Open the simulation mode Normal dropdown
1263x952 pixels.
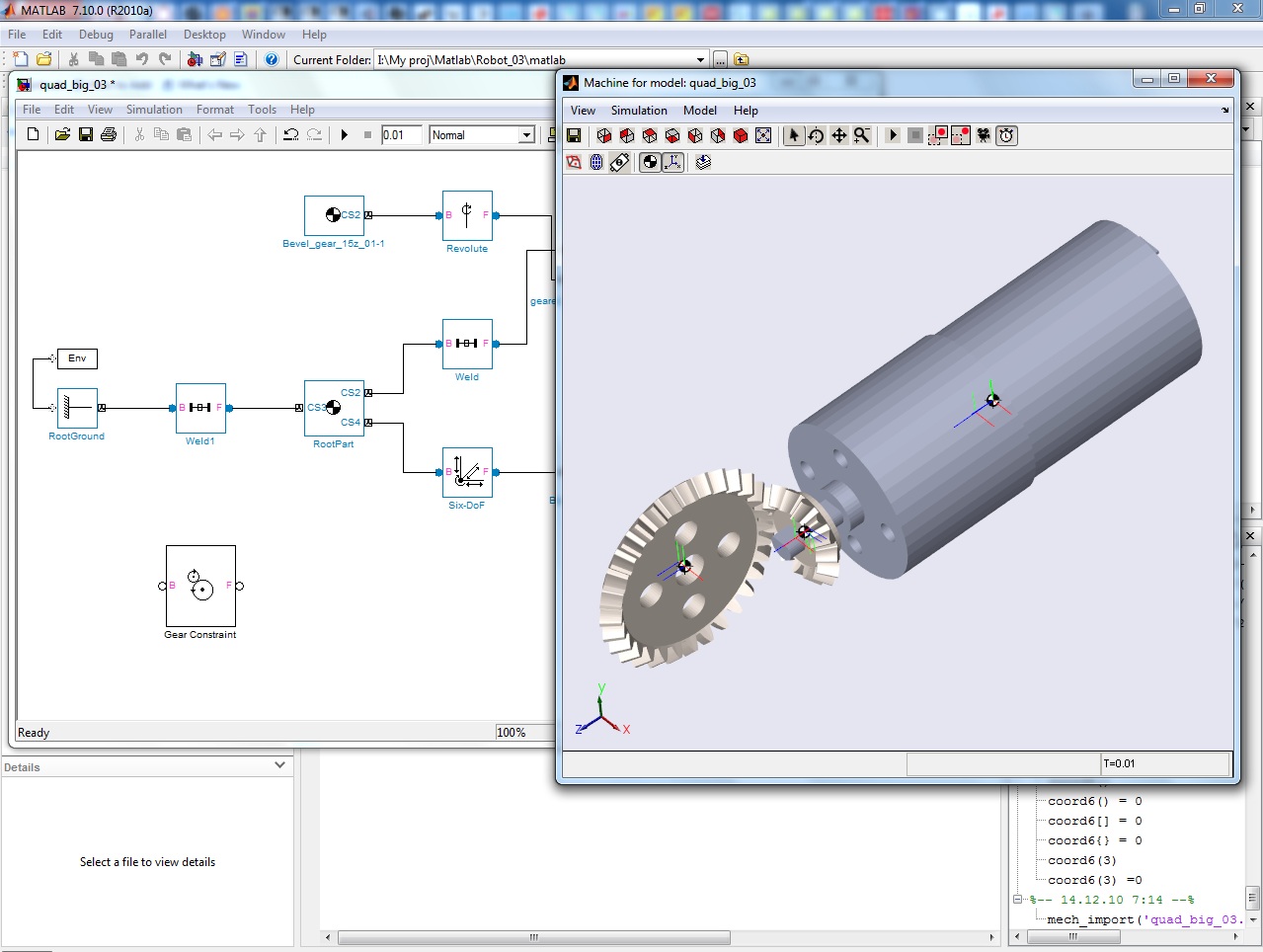[x=526, y=135]
